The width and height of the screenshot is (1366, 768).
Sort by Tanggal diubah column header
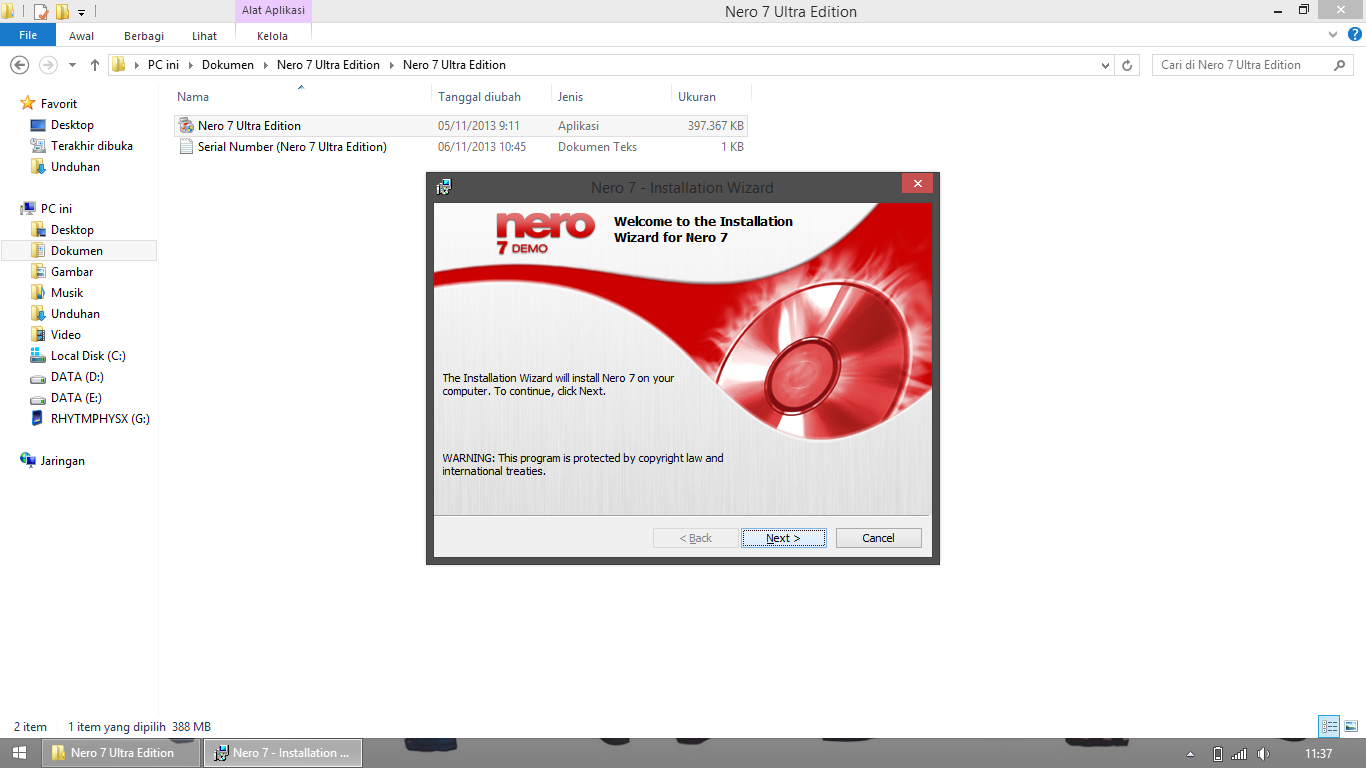tap(492, 97)
